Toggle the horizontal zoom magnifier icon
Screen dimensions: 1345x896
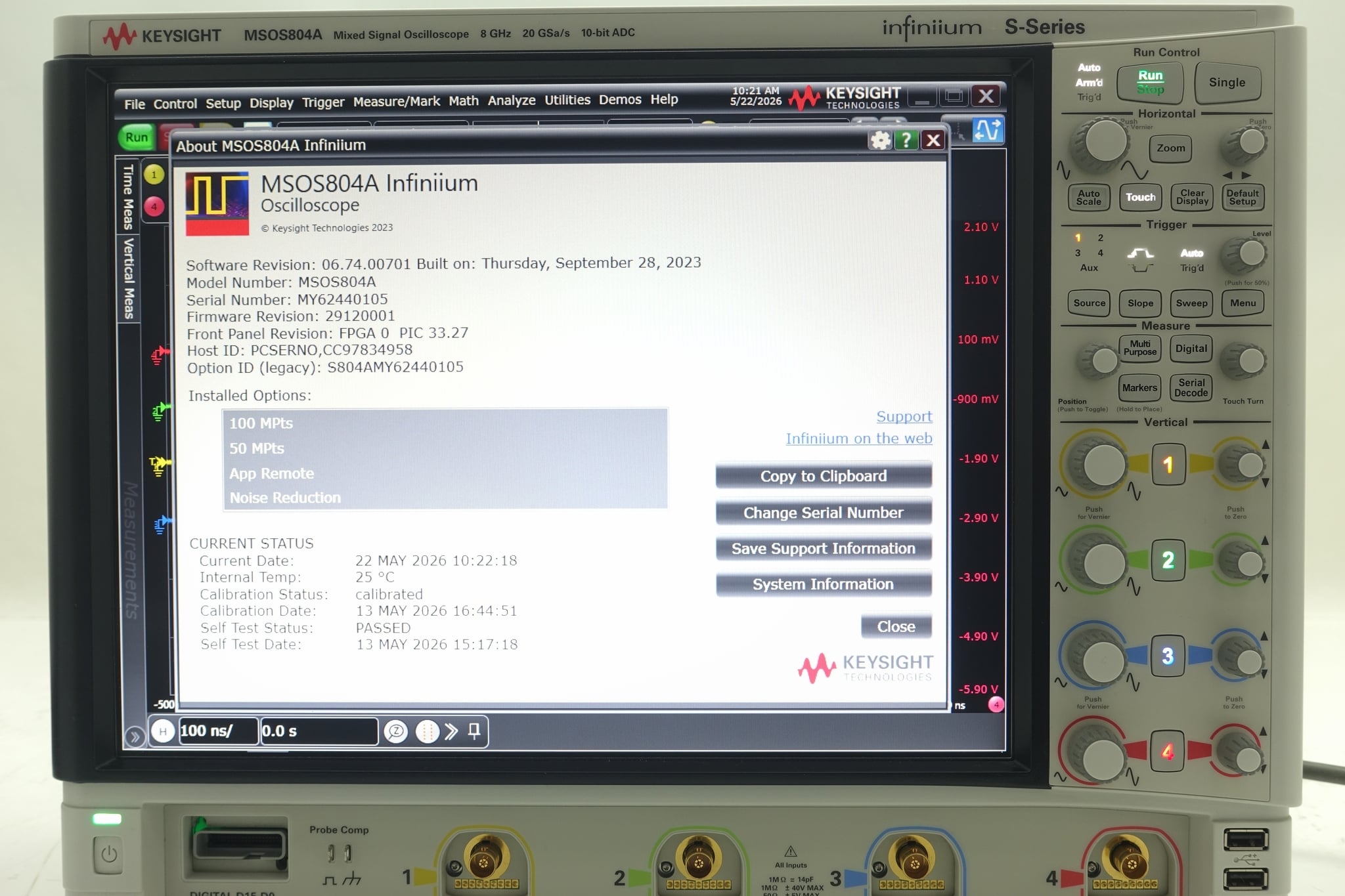click(396, 731)
